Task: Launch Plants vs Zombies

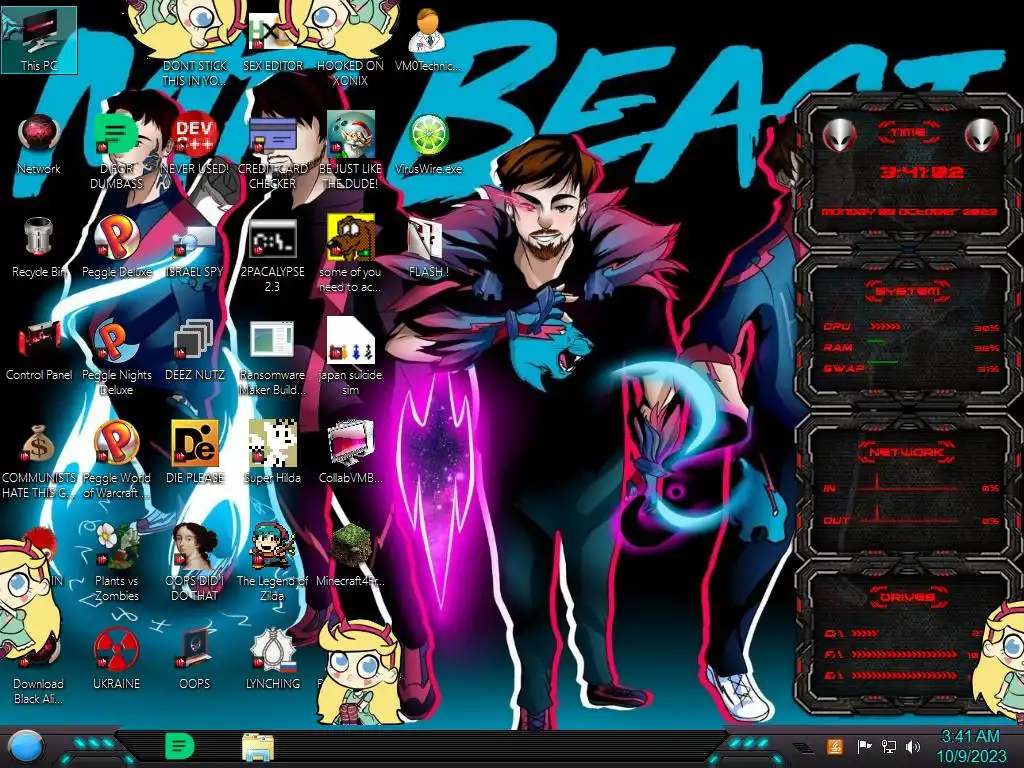Action: point(116,564)
